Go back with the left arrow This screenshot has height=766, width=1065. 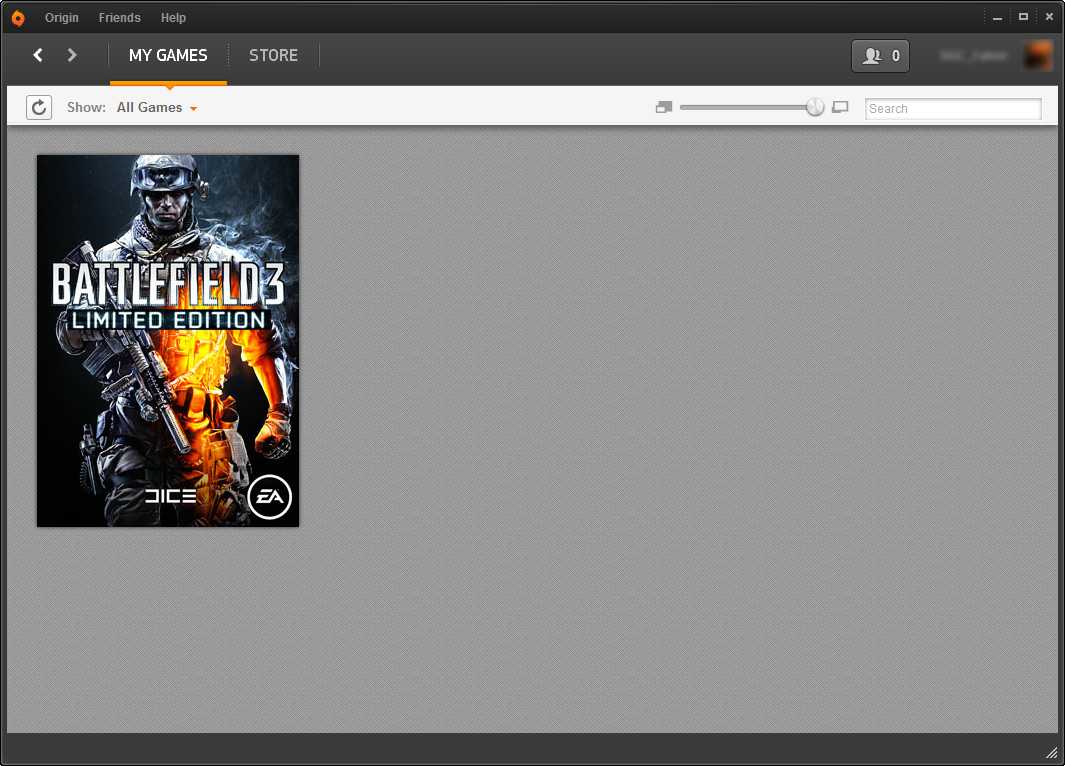point(38,55)
